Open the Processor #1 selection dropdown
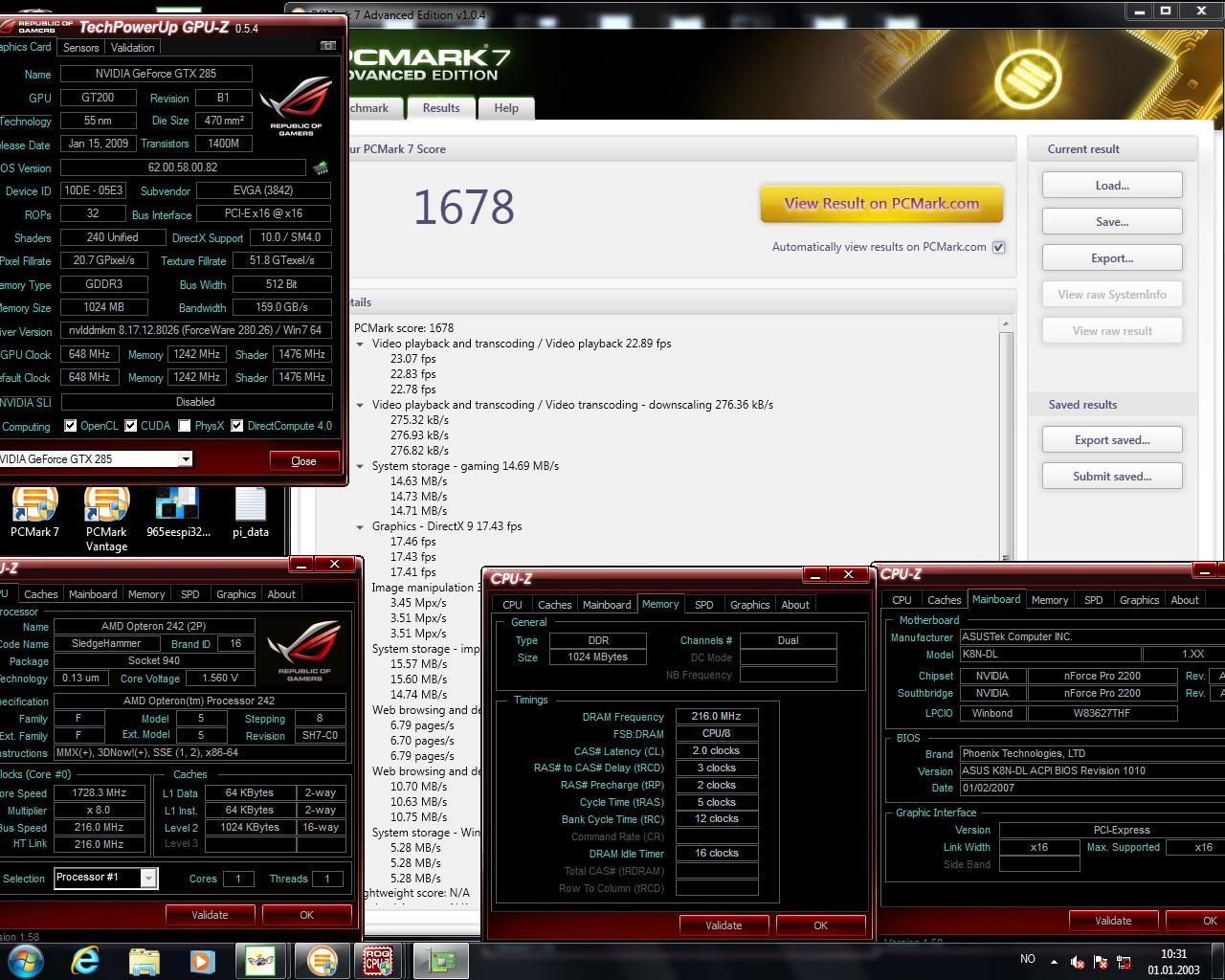 pyautogui.click(x=148, y=878)
